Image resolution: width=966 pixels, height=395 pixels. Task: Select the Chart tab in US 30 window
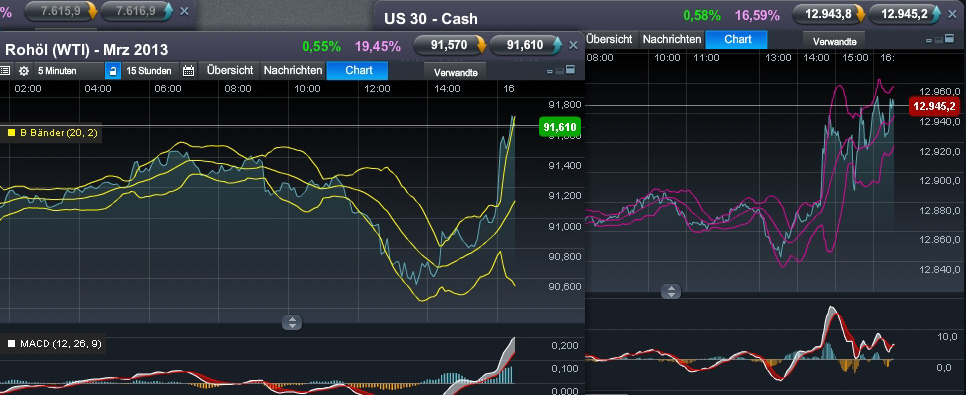coord(737,39)
